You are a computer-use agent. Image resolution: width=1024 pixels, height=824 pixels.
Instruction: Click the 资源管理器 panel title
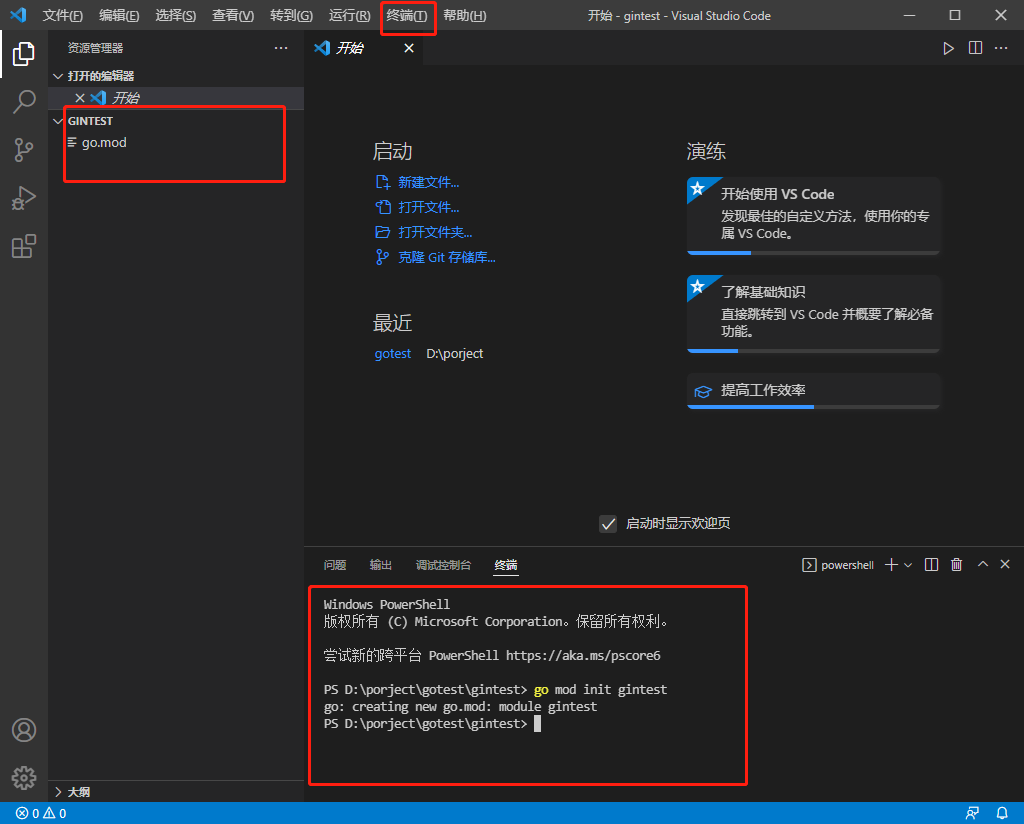click(x=95, y=48)
